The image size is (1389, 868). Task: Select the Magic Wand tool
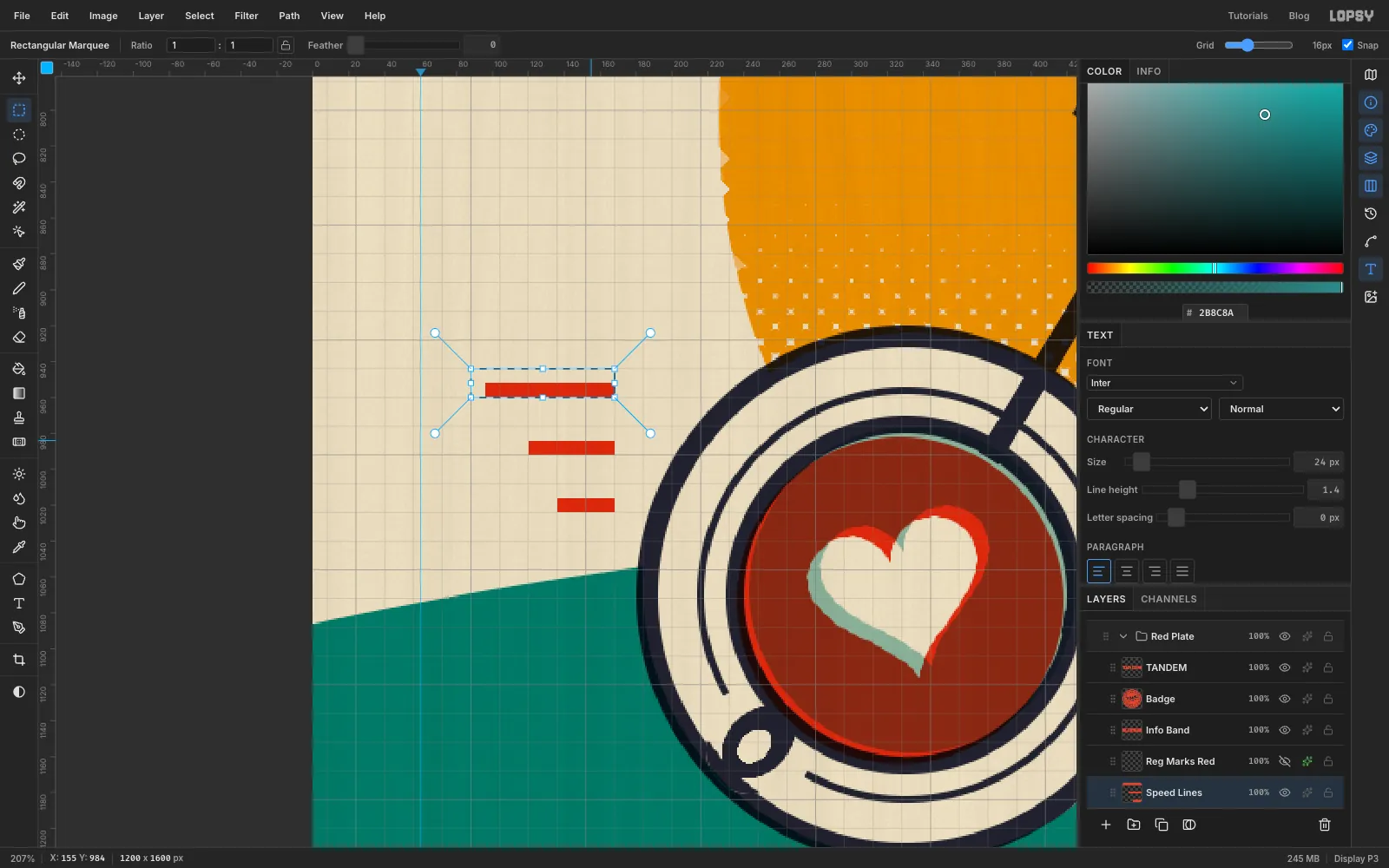tap(19, 207)
